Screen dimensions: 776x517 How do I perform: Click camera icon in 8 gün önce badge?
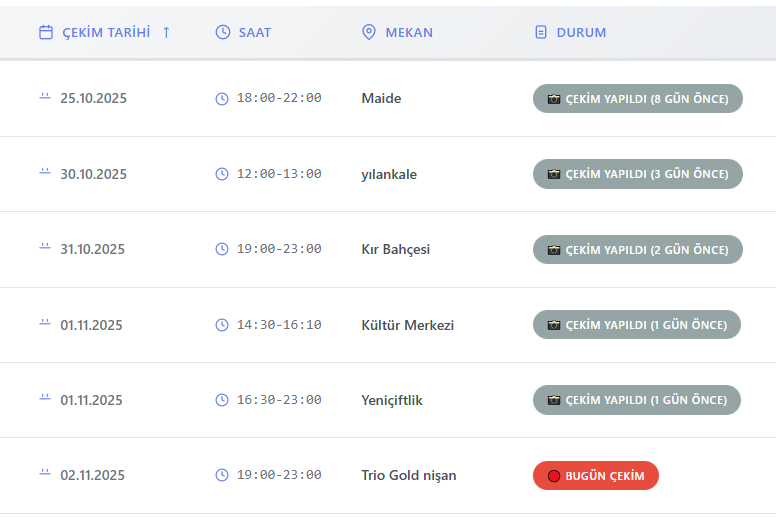[554, 99]
